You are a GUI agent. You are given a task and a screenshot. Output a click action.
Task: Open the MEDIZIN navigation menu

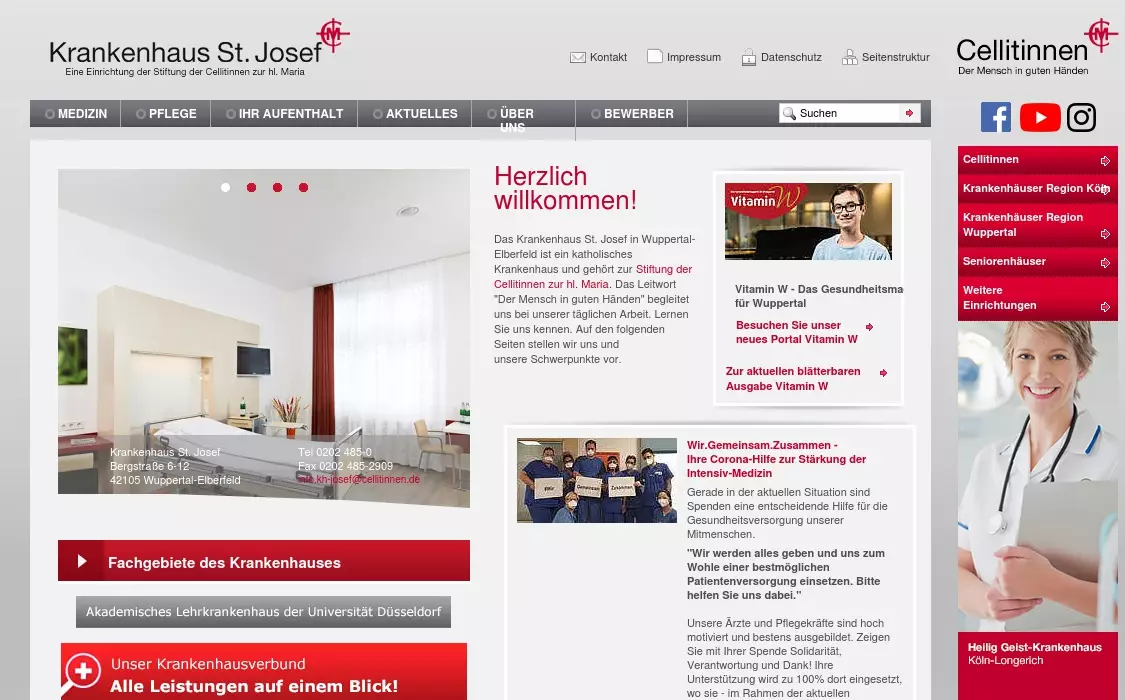coord(75,114)
